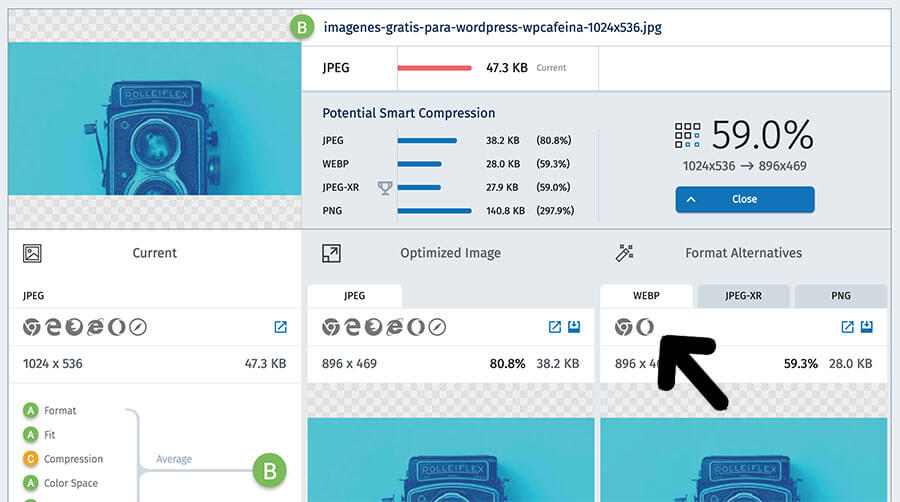Open WEBP alternative in new window
This screenshot has width=900, height=502.
tap(847, 327)
